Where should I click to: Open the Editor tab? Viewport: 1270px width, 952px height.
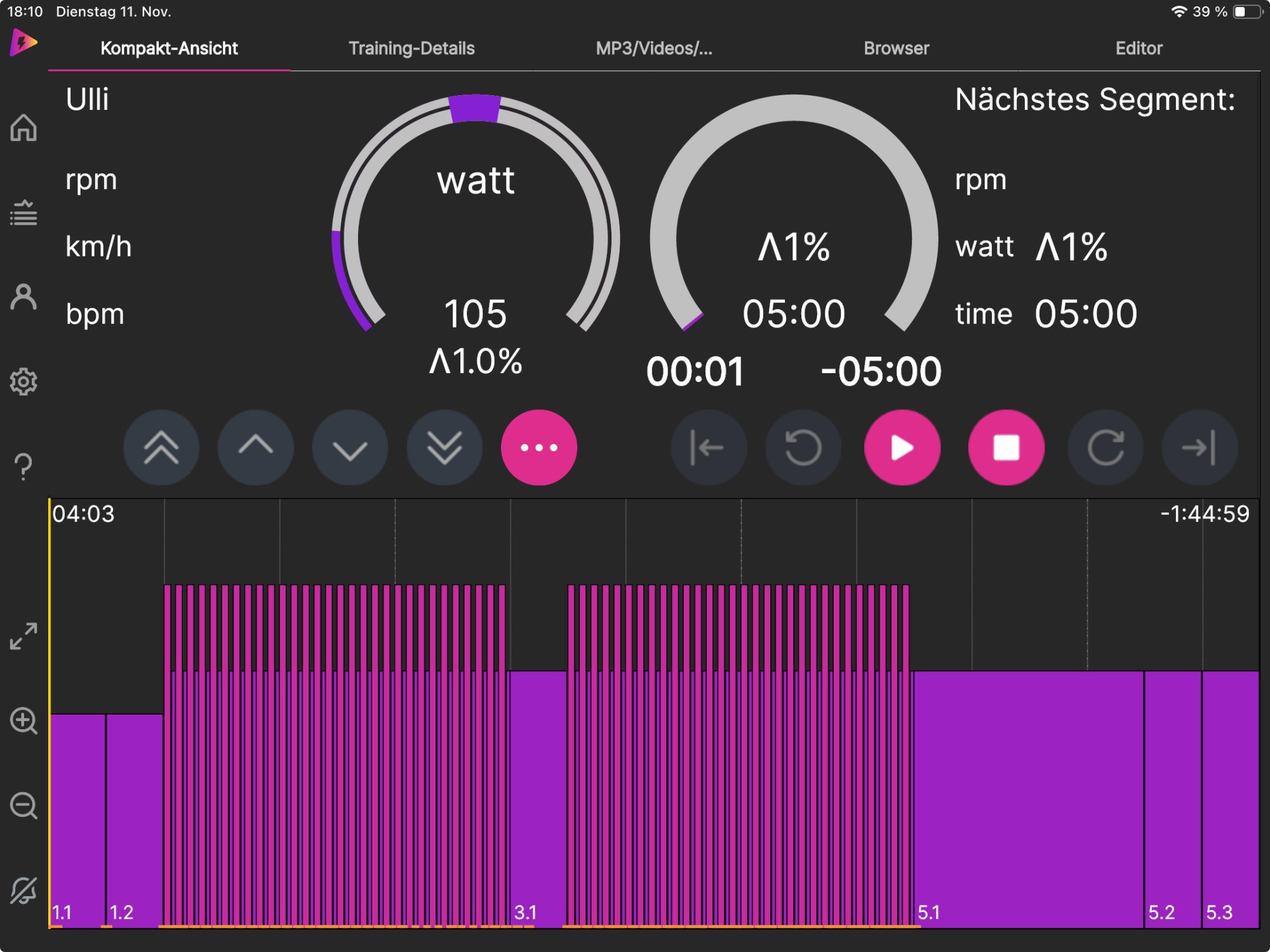click(x=1139, y=48)
